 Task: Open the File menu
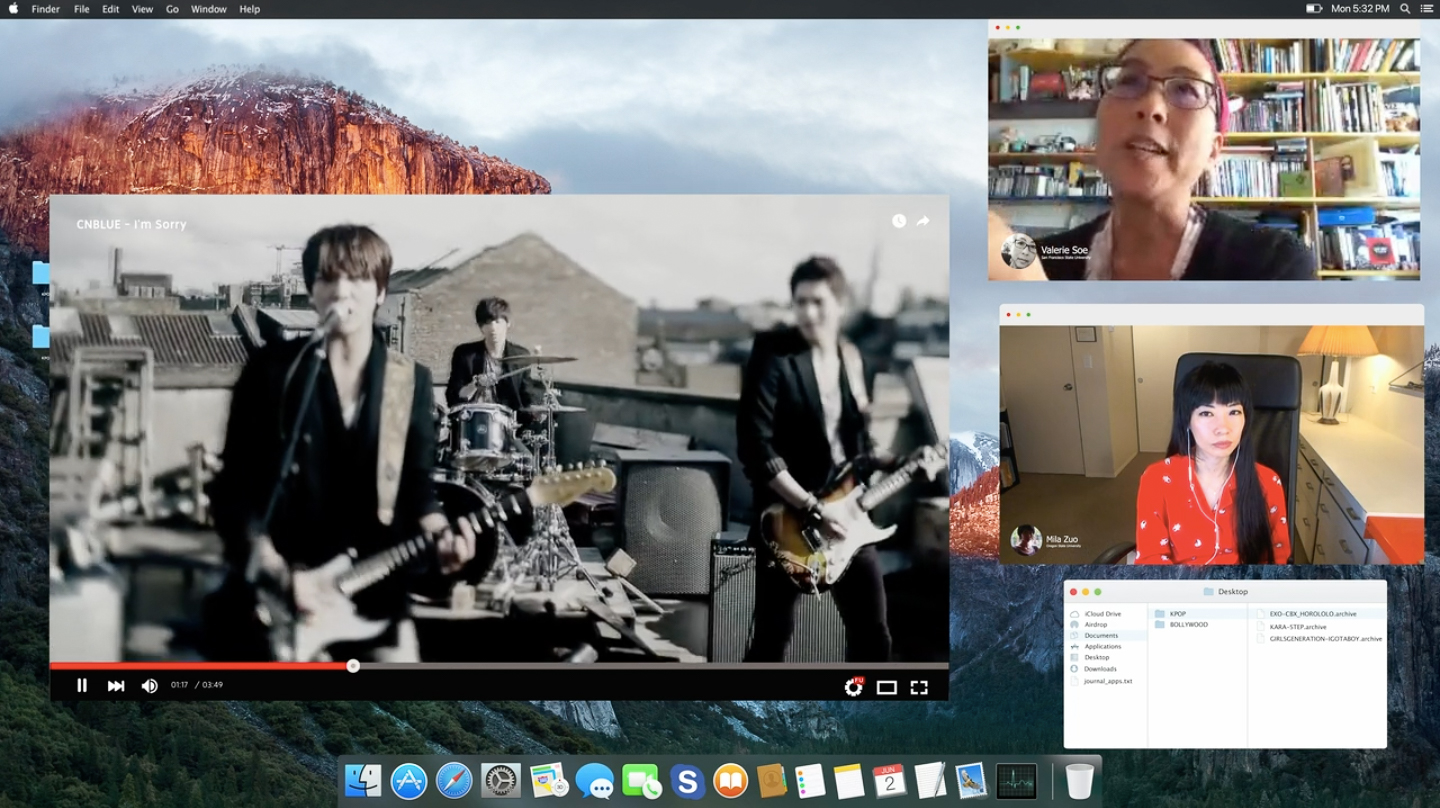point(82,9)
